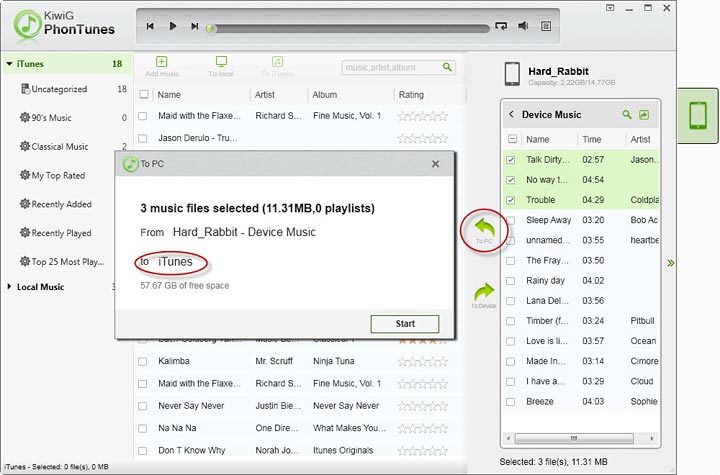The height and width of the screenshot is (475, 720).
Task: Check the Never Say Never row checkbox
Action: pos(143,406)
